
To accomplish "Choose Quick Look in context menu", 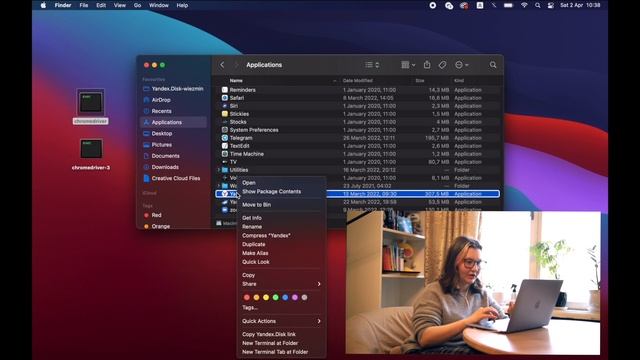I will 281,262.
